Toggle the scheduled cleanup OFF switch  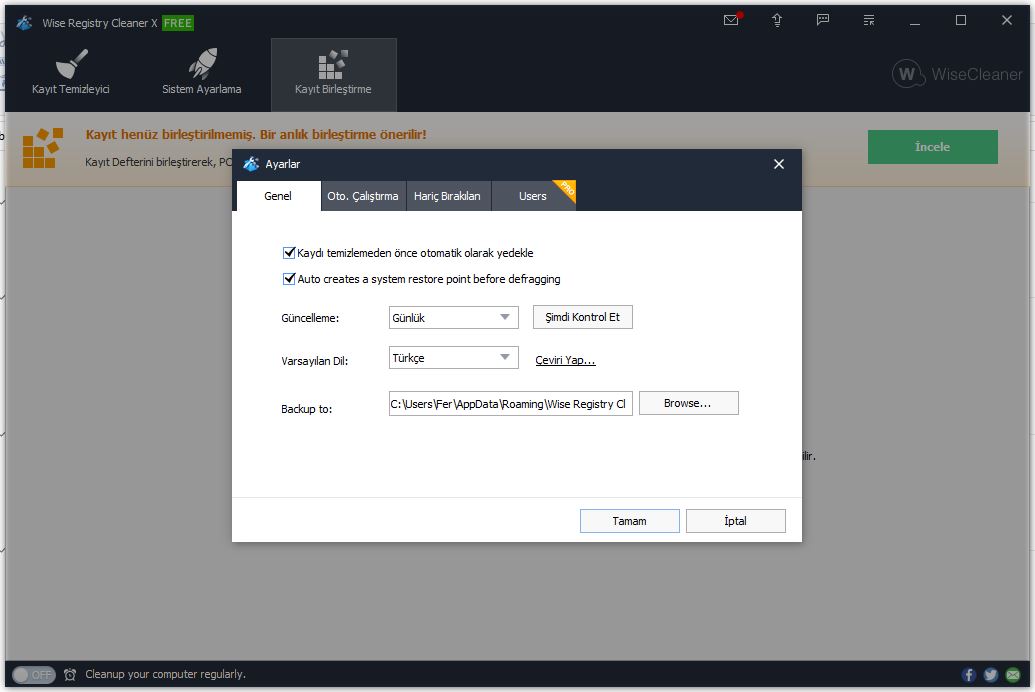(34, 674)
